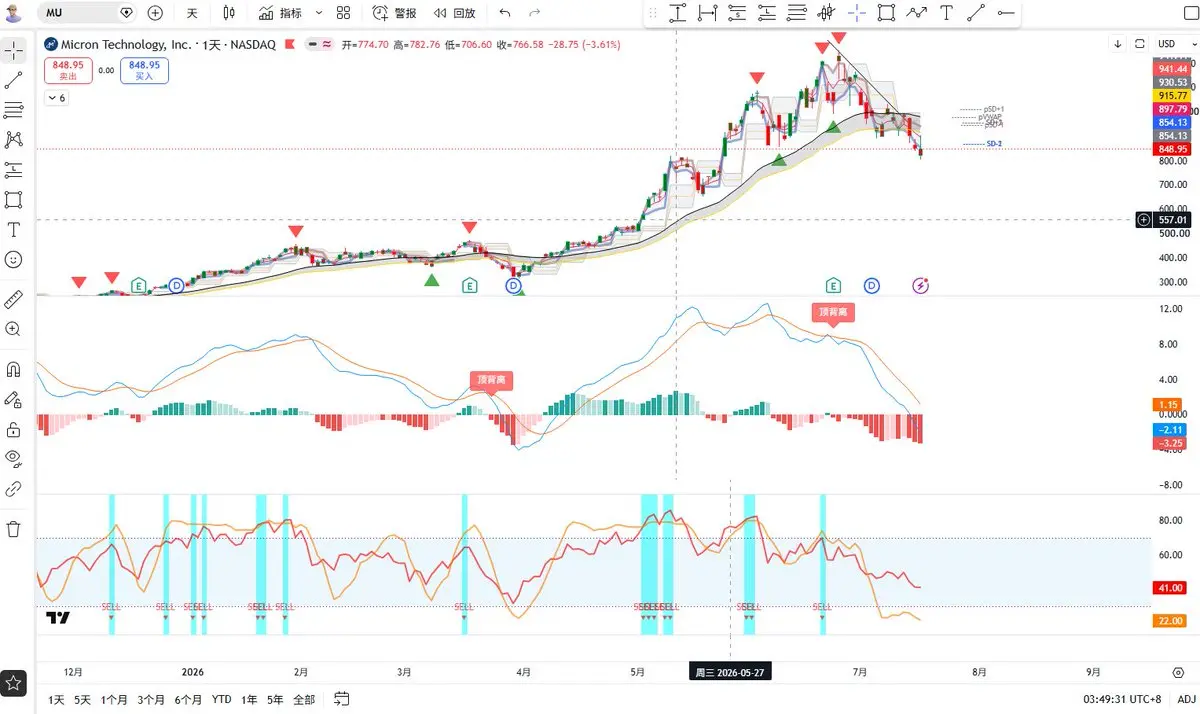The image size is (1200, 714).
Task: Select the 5年 time range
Action: [x=275, y=699]
